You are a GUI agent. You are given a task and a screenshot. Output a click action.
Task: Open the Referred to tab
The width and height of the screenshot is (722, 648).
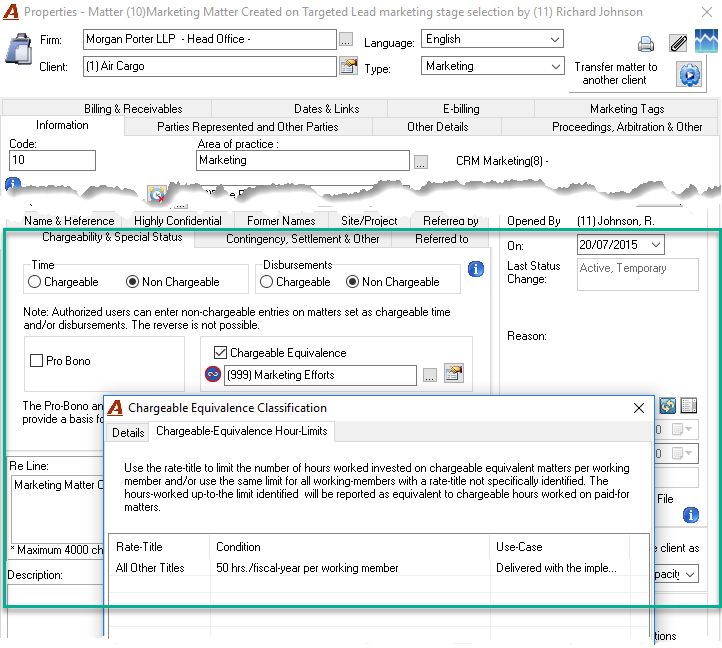point(442,239)
